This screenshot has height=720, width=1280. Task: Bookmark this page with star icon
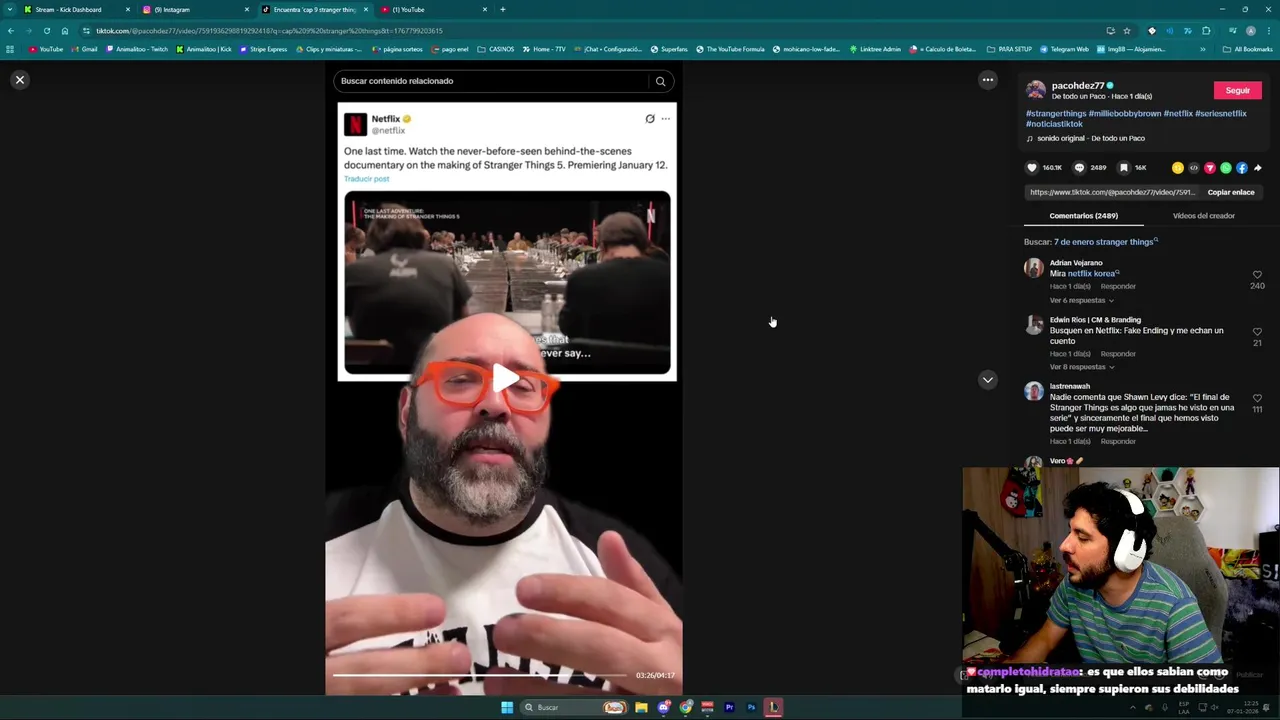coord(1127,31)
